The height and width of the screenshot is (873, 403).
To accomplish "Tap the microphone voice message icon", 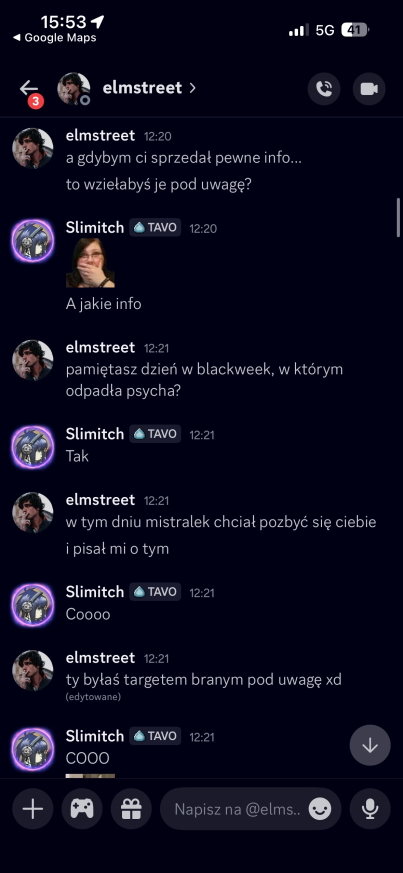I will [370, 808].
